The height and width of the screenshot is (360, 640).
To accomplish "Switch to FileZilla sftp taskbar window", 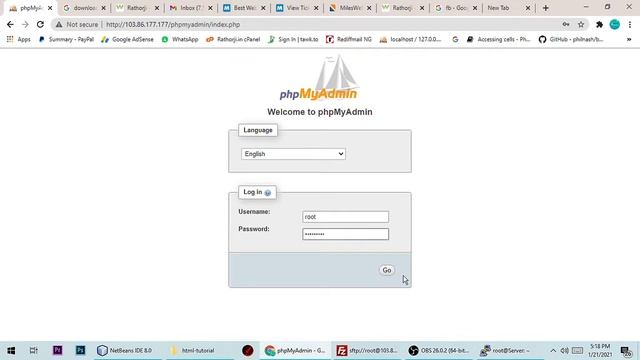I will (367, 350).
